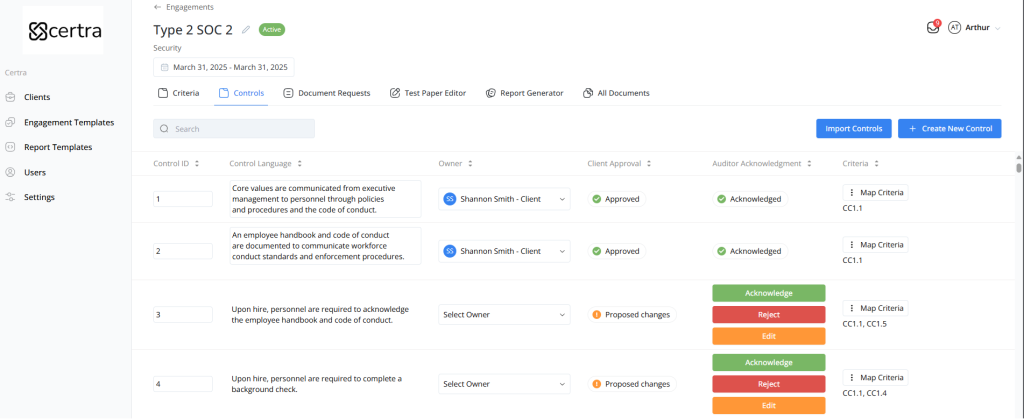Click the Map Criteria button for control 2
1024x420 pixels.
tap(875, 244)
